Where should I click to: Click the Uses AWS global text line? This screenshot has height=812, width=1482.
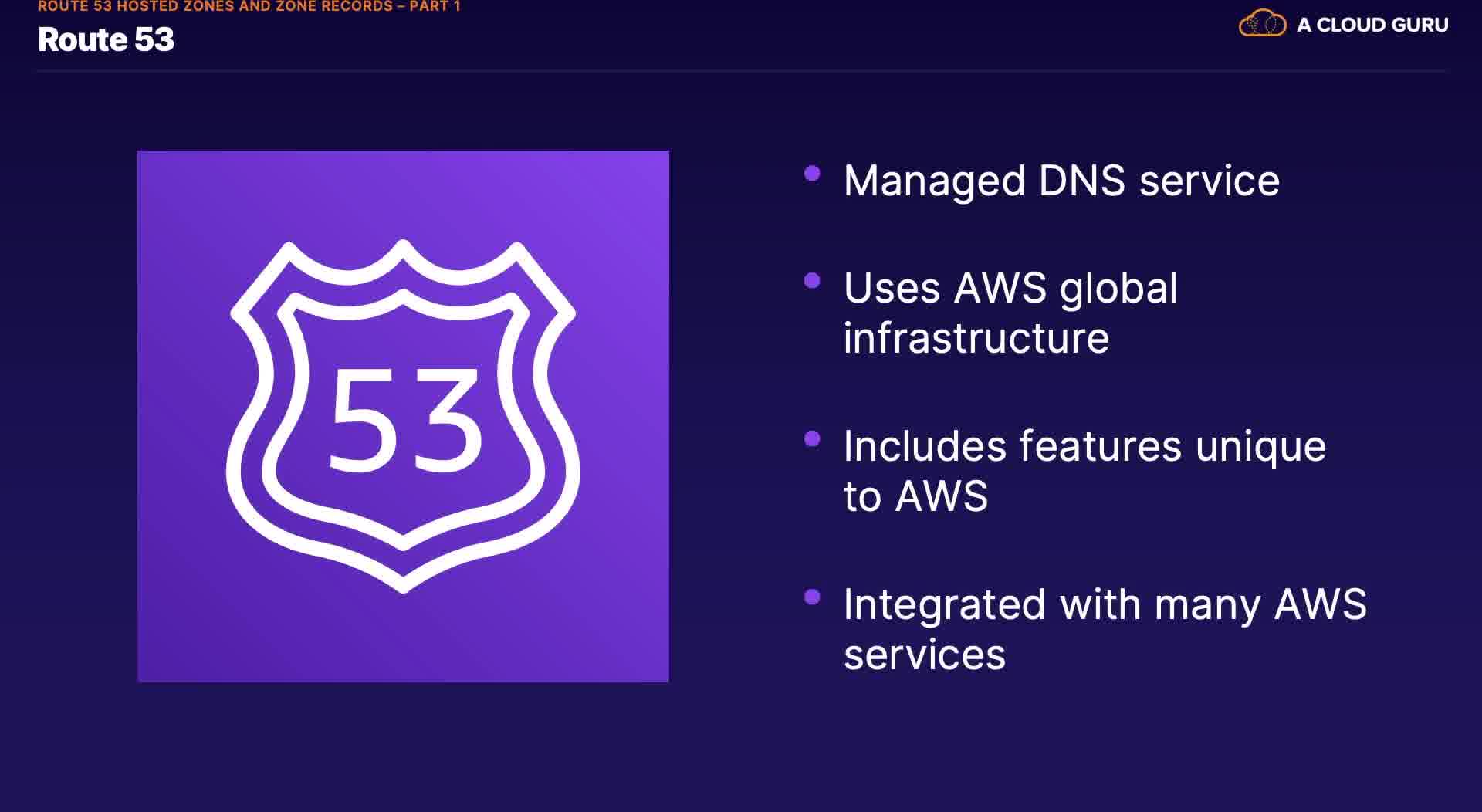coord(1010,289)
